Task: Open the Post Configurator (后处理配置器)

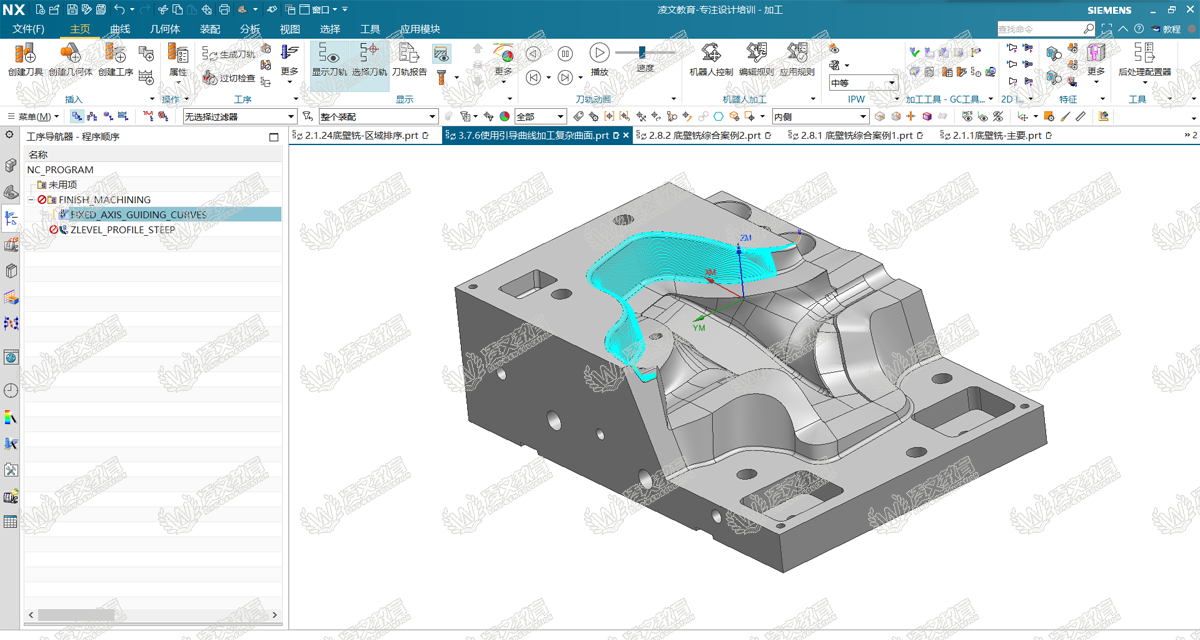Action: 1144,60
